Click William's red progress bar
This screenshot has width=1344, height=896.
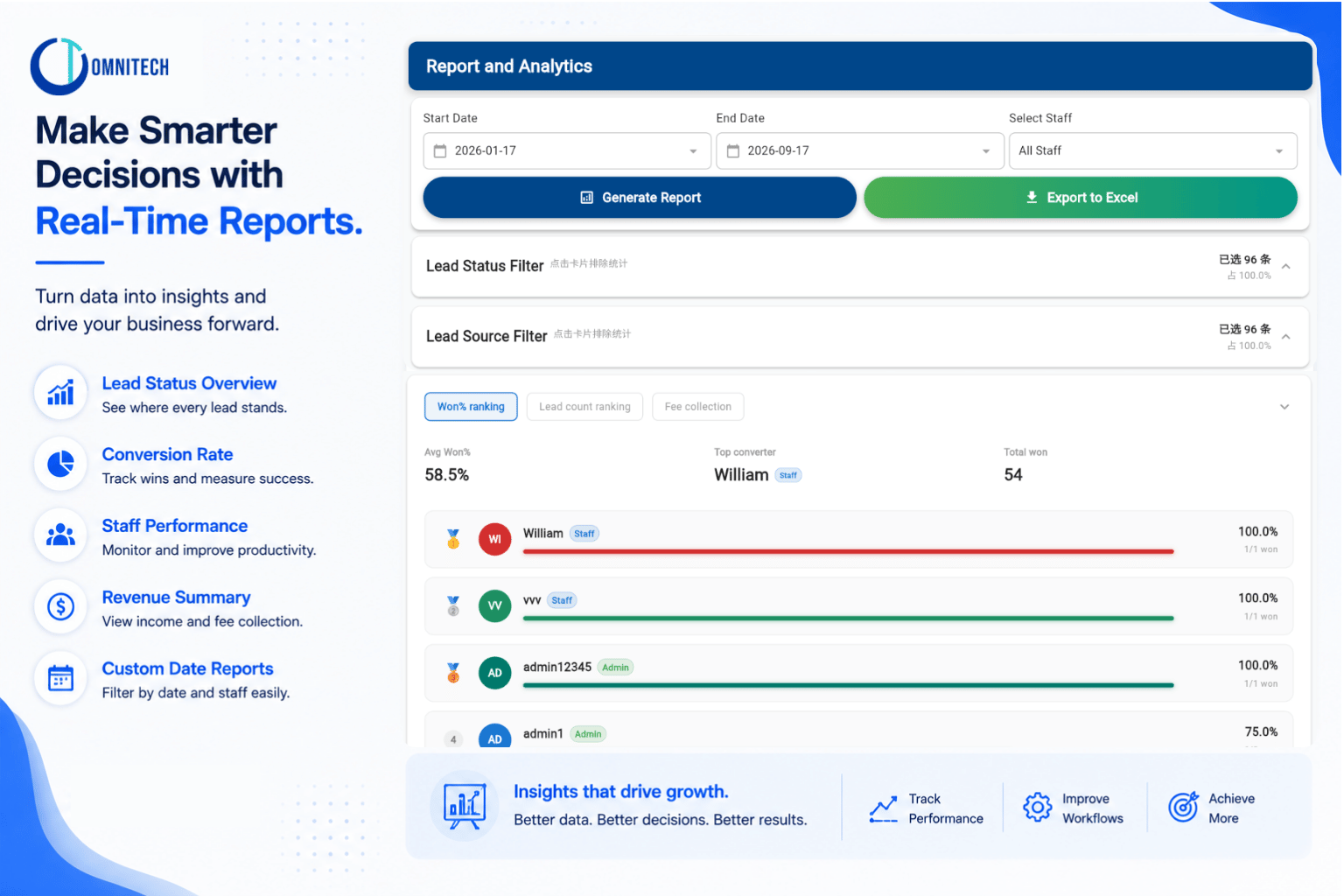848,552
